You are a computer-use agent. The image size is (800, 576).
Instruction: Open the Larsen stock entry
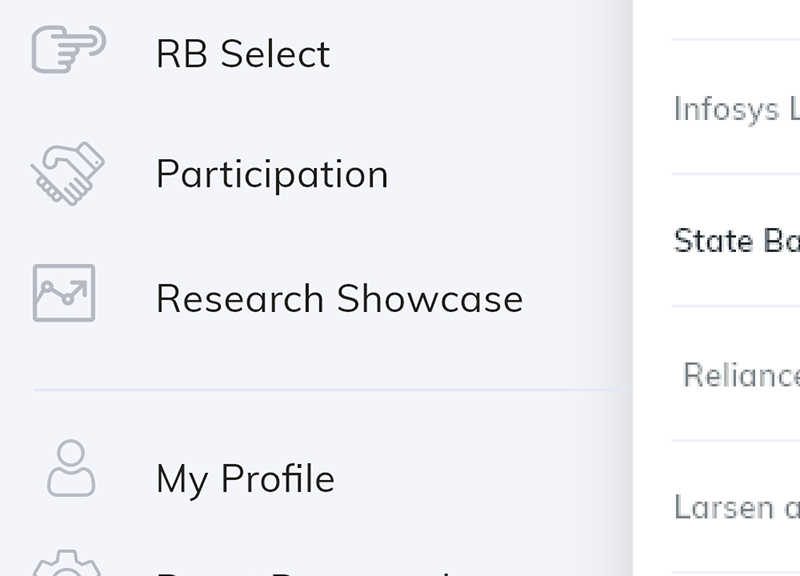pos(736,507)
